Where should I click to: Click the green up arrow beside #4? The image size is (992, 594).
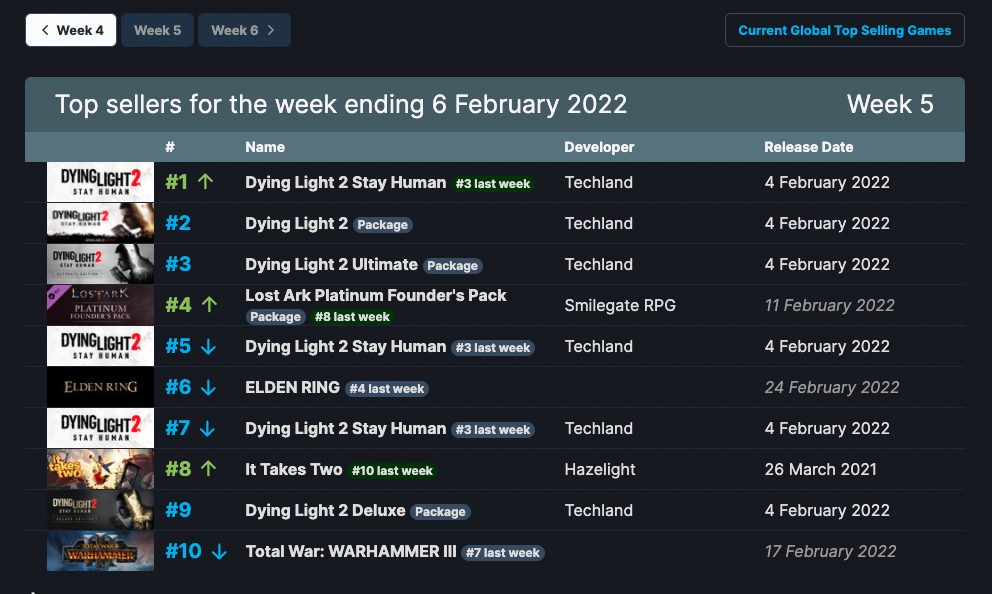[x=209, y=304]
